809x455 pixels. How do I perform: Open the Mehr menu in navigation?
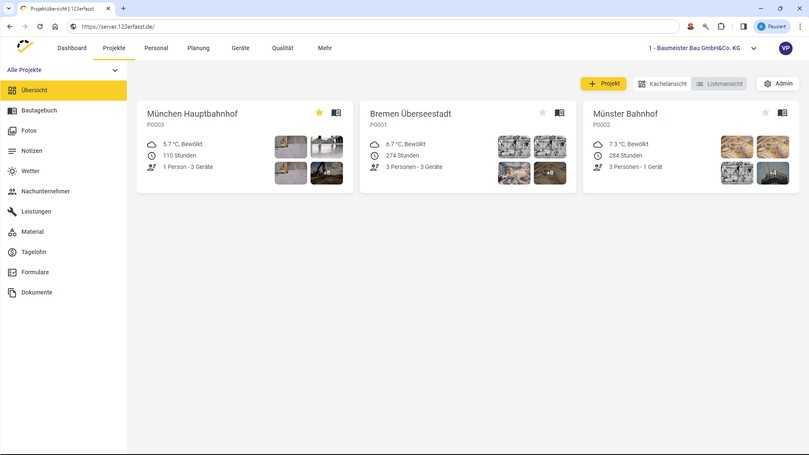click(324, 48)
